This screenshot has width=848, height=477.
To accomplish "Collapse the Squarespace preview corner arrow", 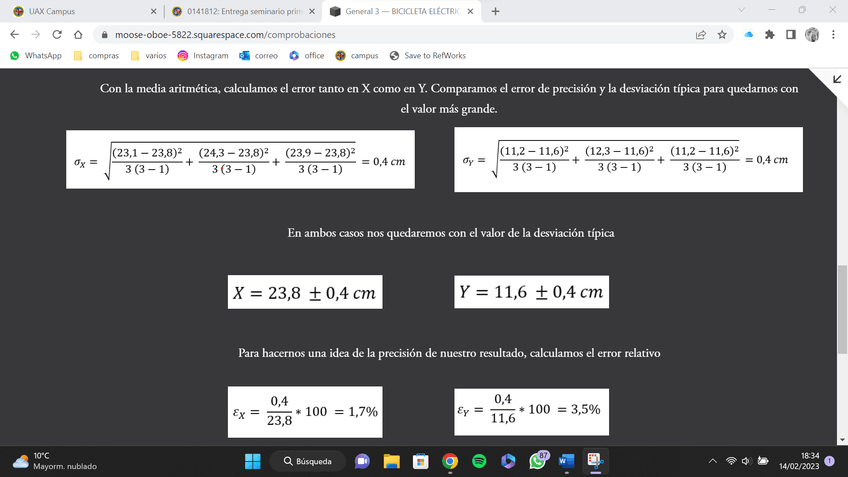I will [x=837, y=80].
